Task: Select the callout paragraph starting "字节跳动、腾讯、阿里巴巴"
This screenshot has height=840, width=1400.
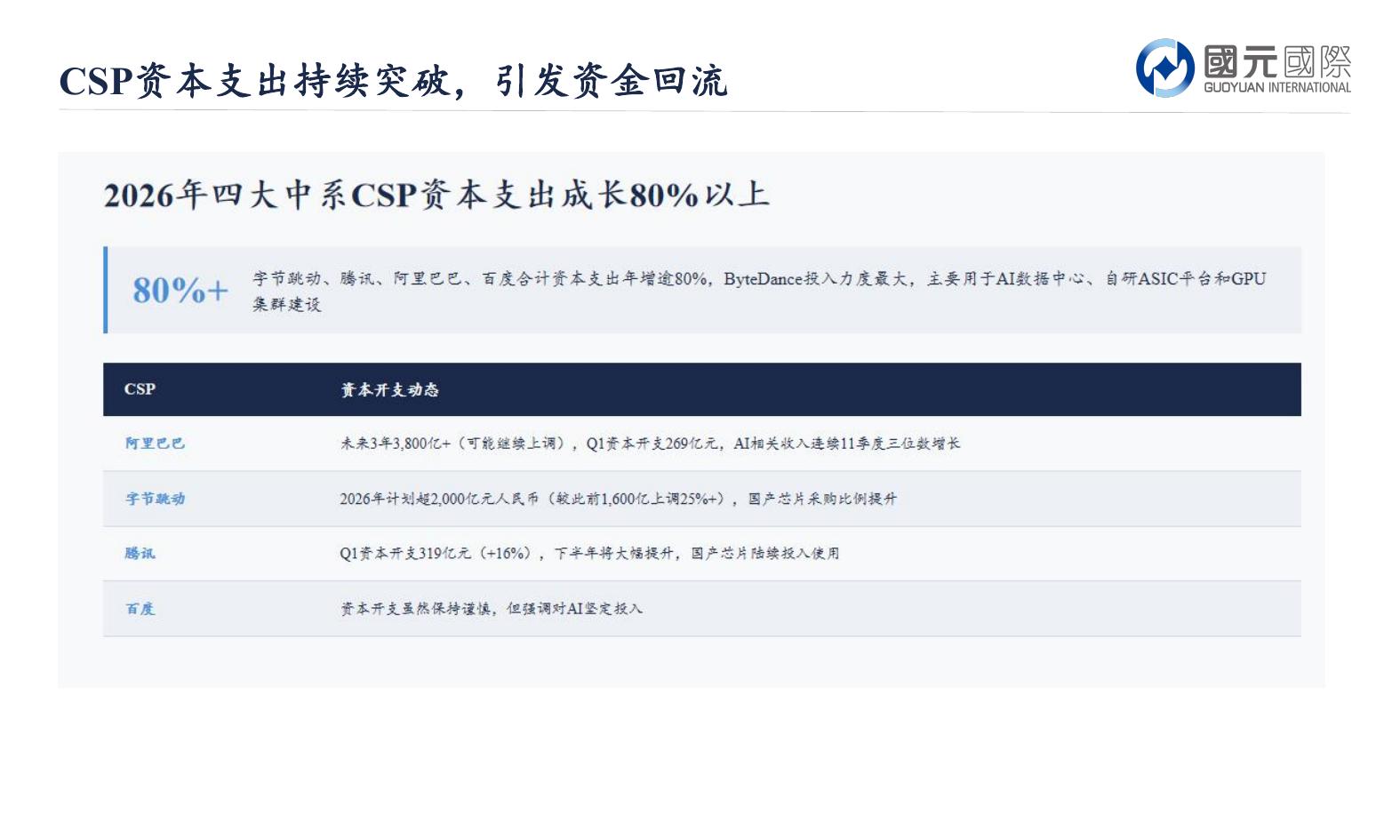Action: pyautogui.click(x=759, y=291)
